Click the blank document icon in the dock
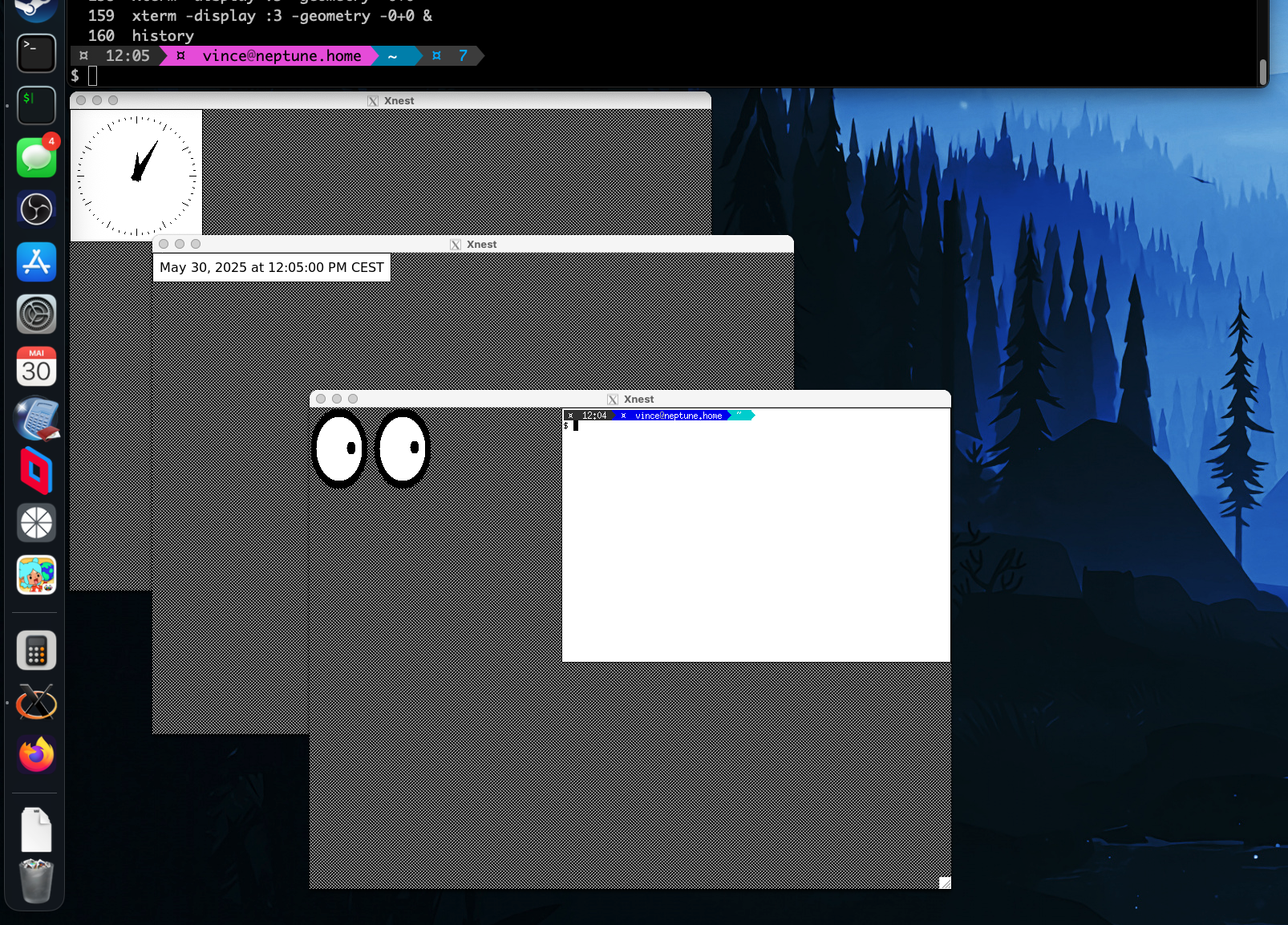This screenshot has height=925, width=1288. [x=36, y=830]
